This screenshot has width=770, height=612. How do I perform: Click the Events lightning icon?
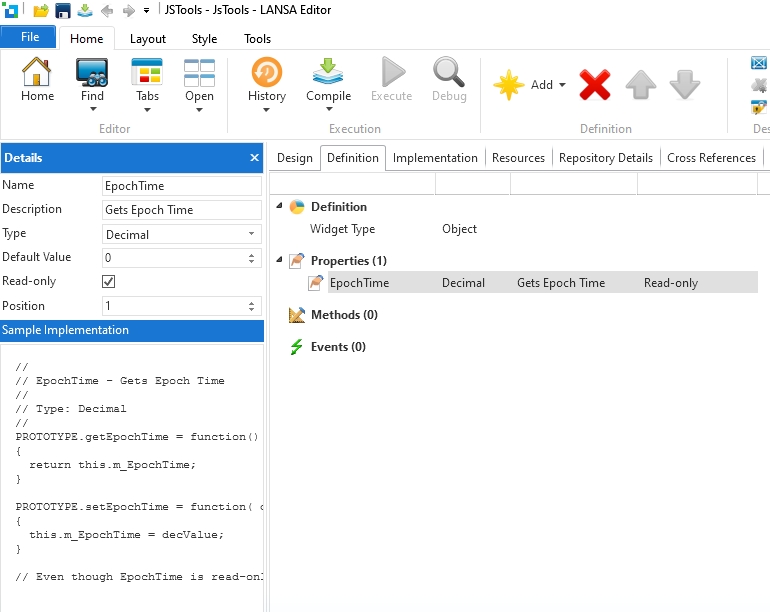(297, 347)
